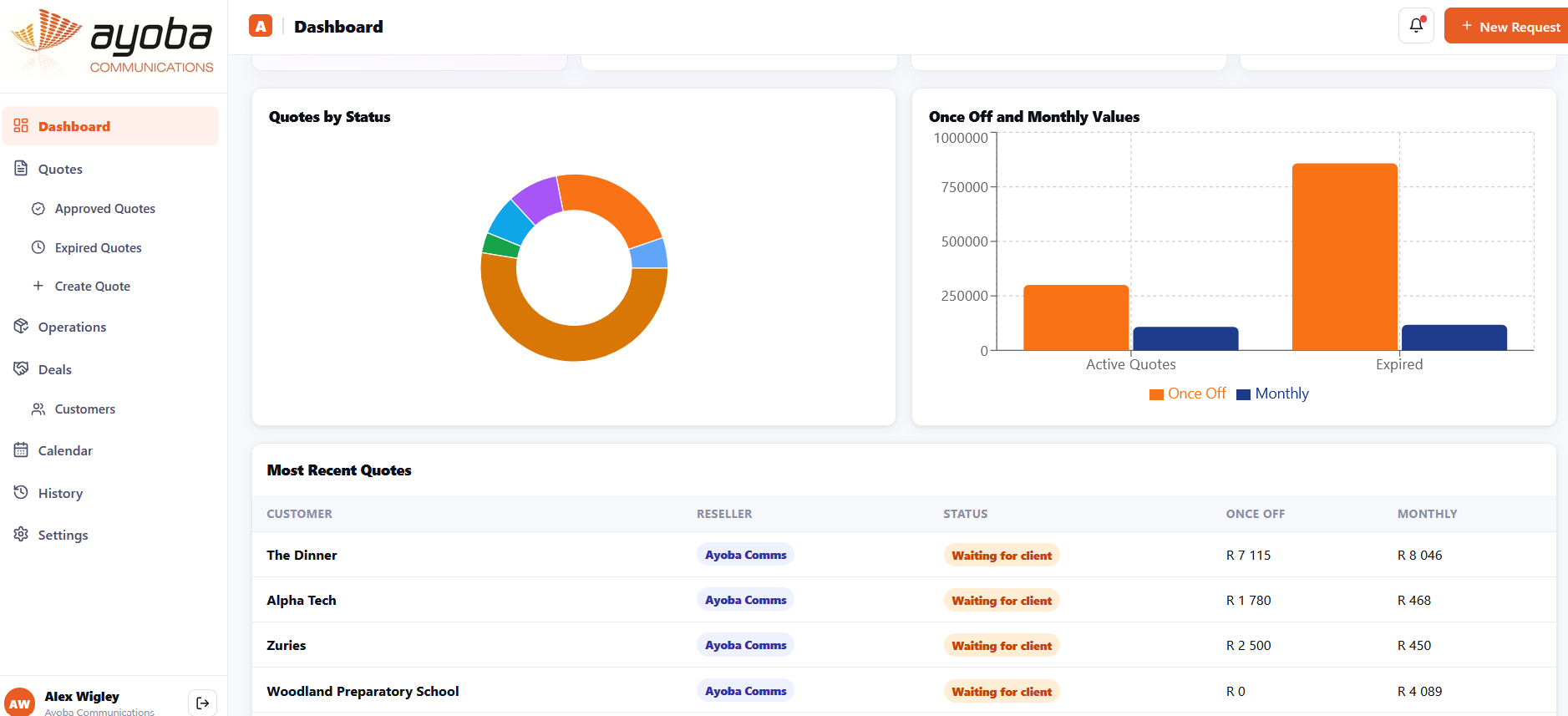Image resolution: width=1568 pixels, height=716 pixels.
Task: Open Operations from the sidebar
Action: 72,327
